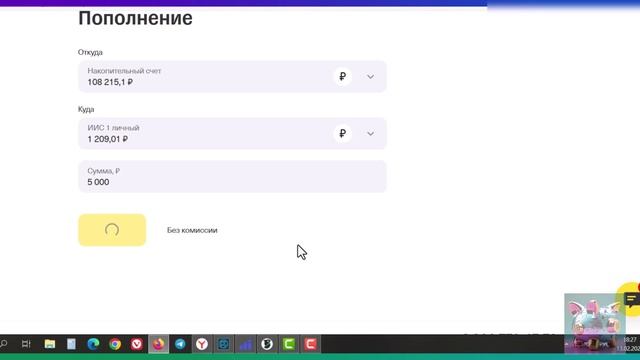640x360 pixels.
Task: Open File Explorer from the taskbar
Action: tap(50, 344)
